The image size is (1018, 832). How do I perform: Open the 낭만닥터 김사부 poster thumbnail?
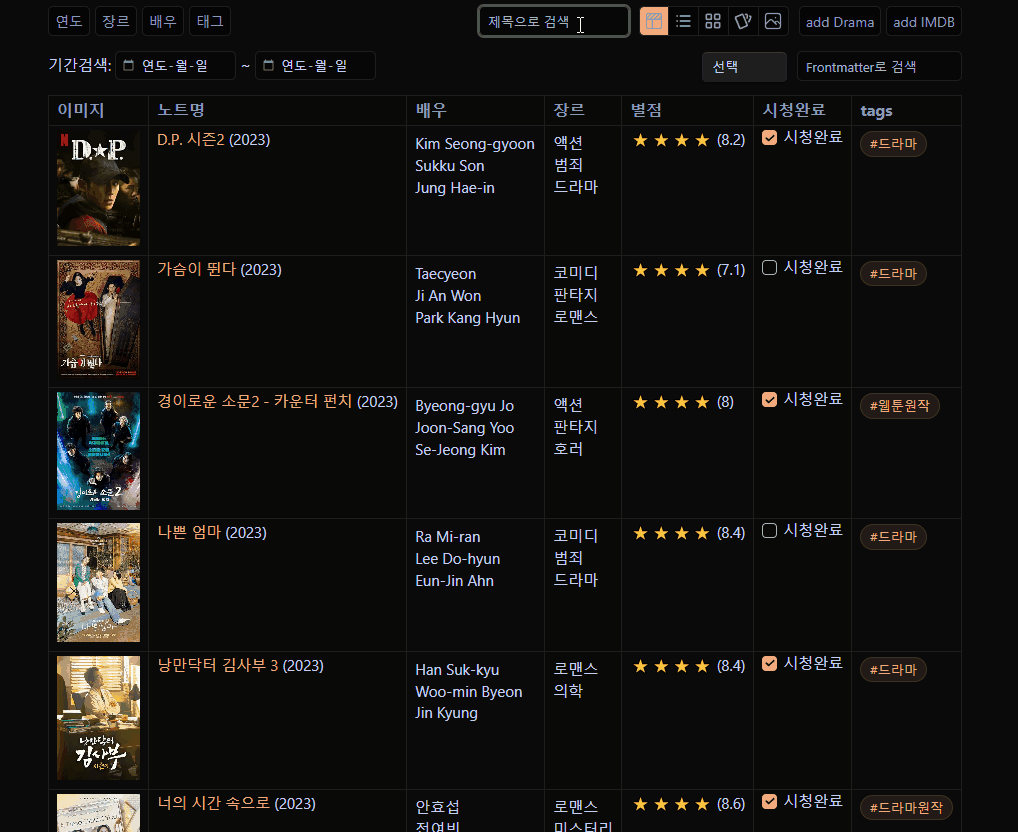click(x=98, y=718)
